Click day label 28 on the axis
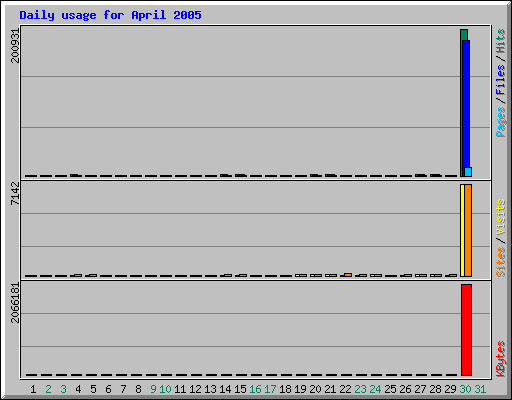 pos(435,389)
